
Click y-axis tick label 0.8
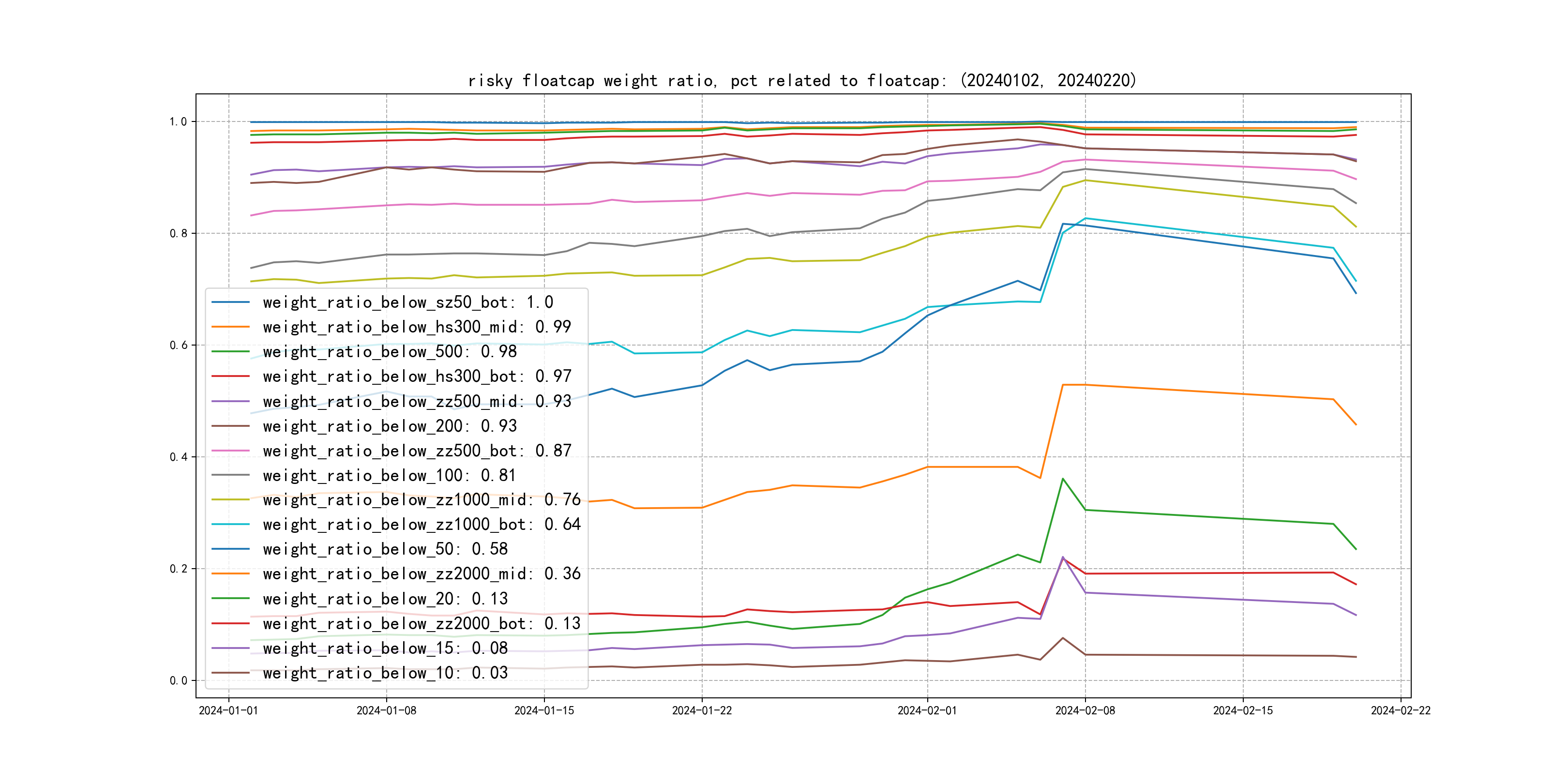click(x=178, y=234)
